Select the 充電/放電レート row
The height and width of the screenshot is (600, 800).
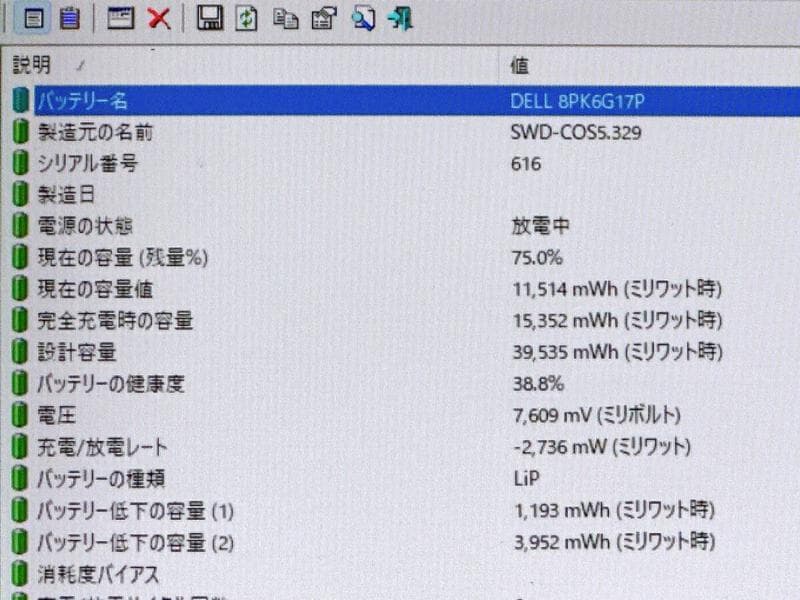pyautogui.click(x=300, y=447)
